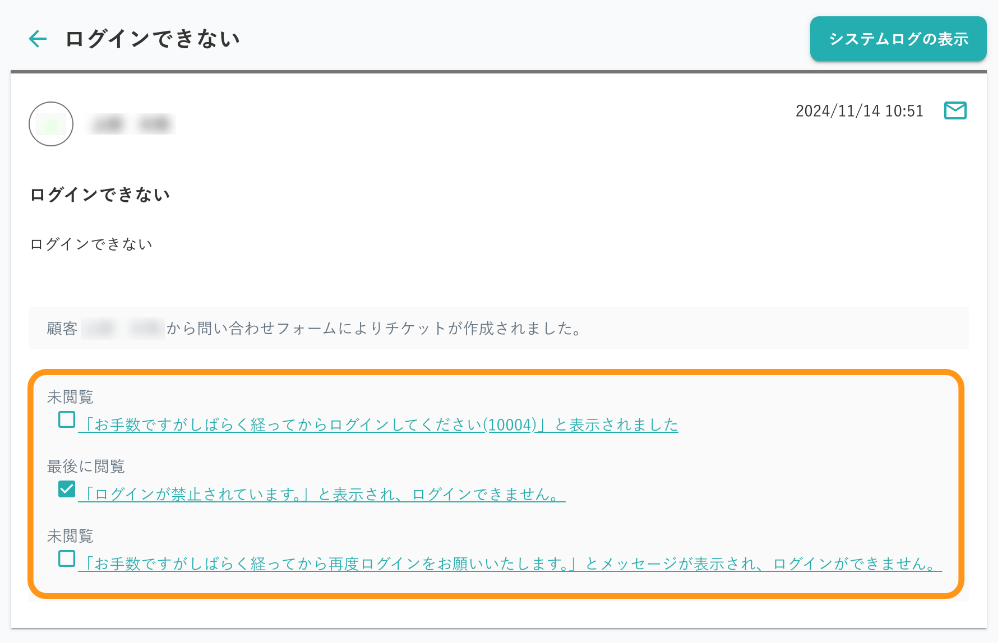The height and width of the screenshot is (644, 999).
Task: Click the customer avatar circle
Action: (x=51, y=124)
